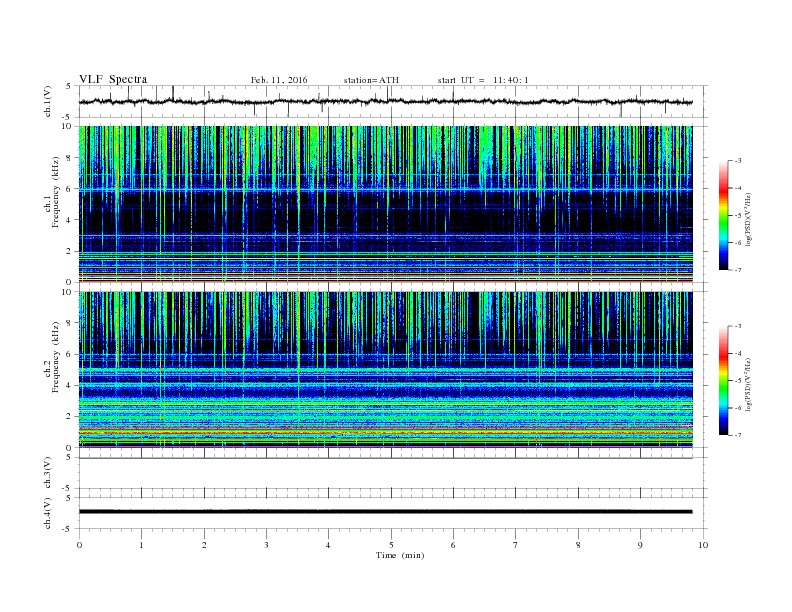Click the thick ch.4 voltage trace
This screenshot has height=612, width=792.
(x=385, y=512)
